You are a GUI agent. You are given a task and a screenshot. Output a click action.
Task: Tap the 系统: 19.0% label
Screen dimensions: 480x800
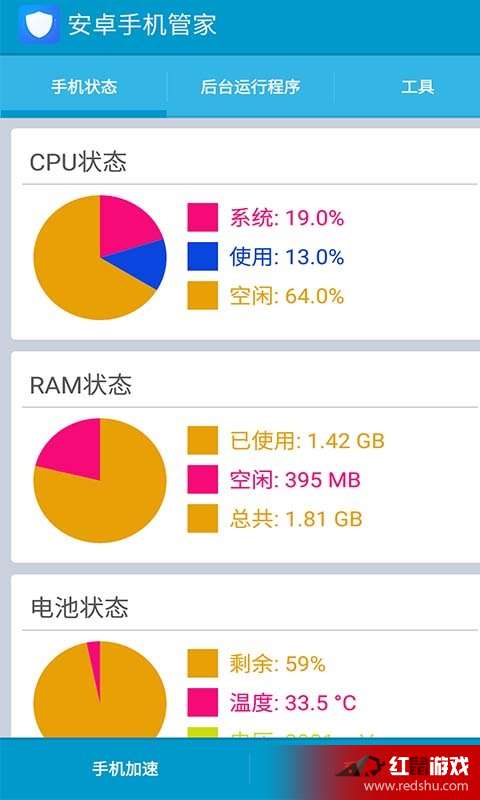(287, 218)
